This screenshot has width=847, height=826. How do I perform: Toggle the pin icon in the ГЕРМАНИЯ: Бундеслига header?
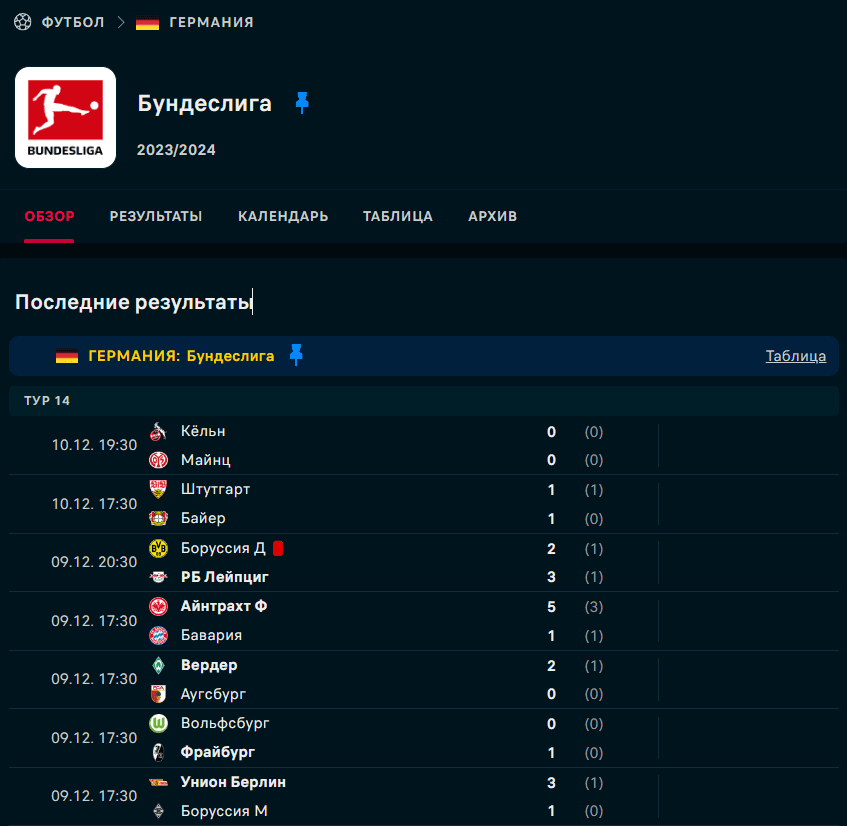pos(296,355)
